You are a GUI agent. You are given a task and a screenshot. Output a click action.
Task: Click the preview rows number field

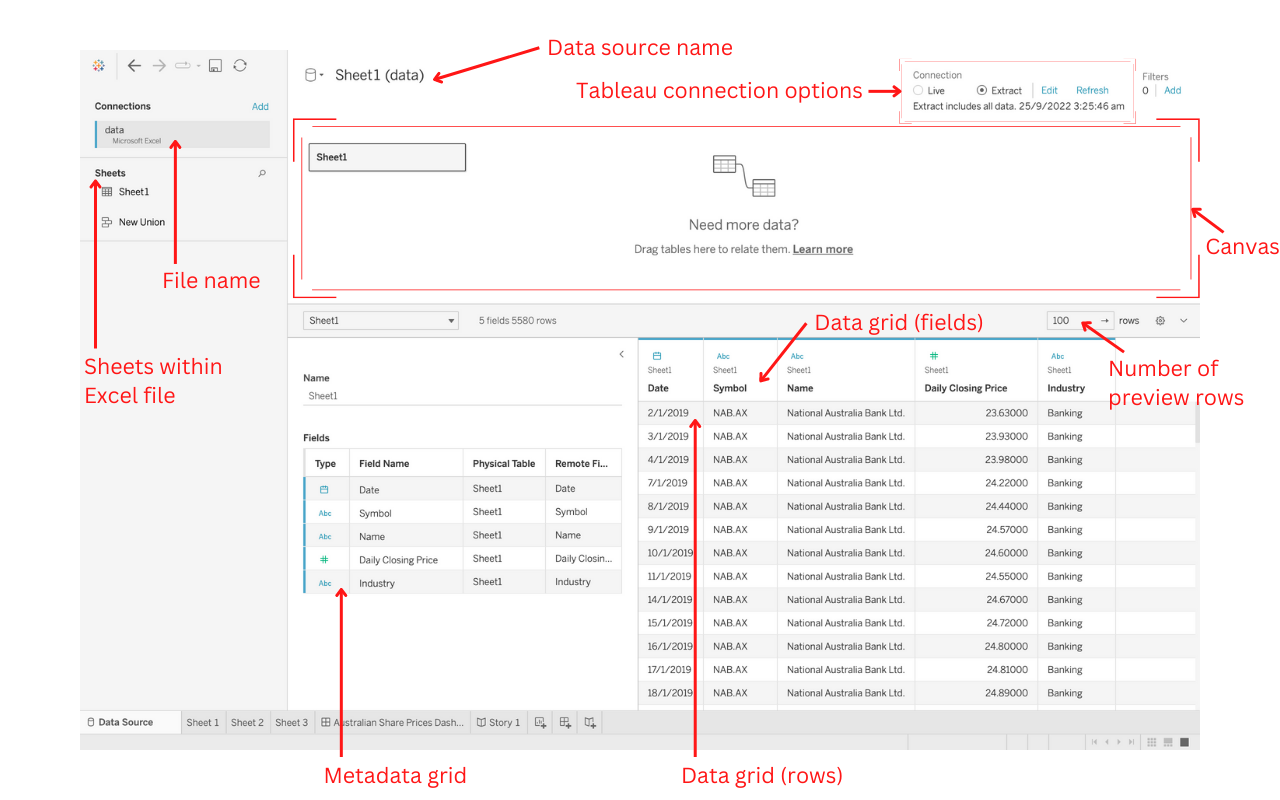1068,321
